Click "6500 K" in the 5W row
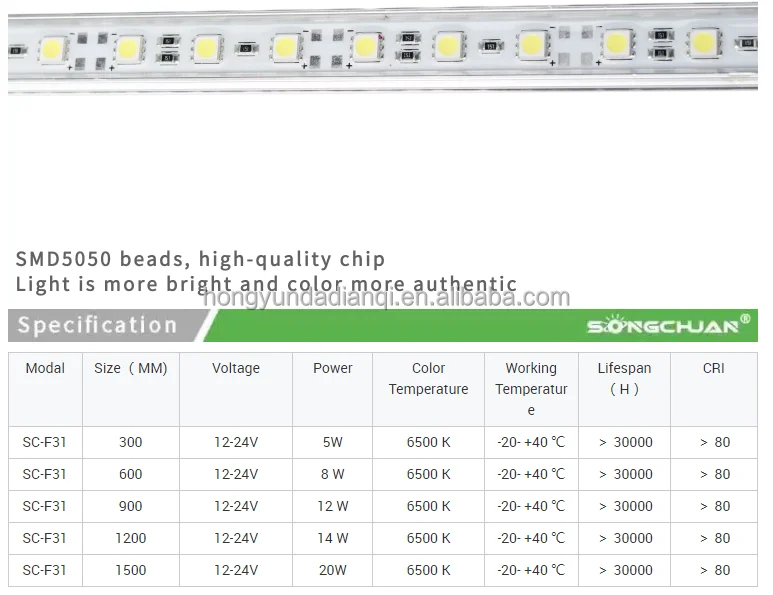 [x=428, y=442]
